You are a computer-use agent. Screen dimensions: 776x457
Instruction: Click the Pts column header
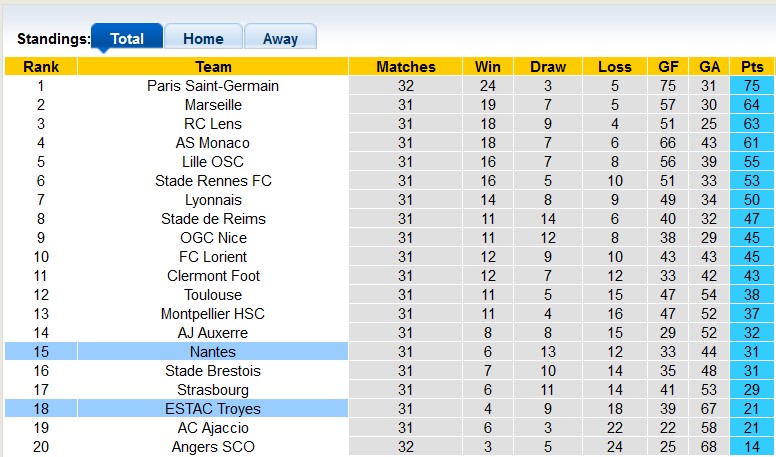[x=752, y=67]
